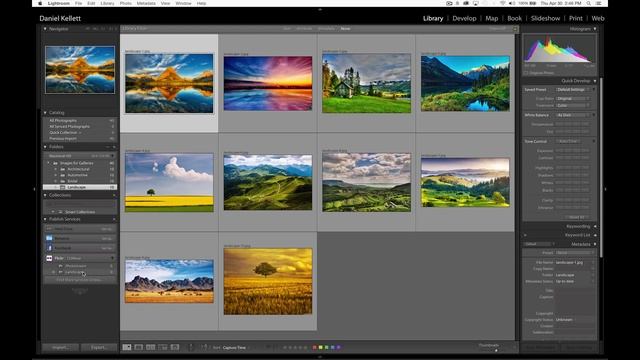Image resolution: width=640 pixels, height=360 pixels.
Task: Hide the filmstrip with the bottom edge arrow
Action: click(320, 357)
